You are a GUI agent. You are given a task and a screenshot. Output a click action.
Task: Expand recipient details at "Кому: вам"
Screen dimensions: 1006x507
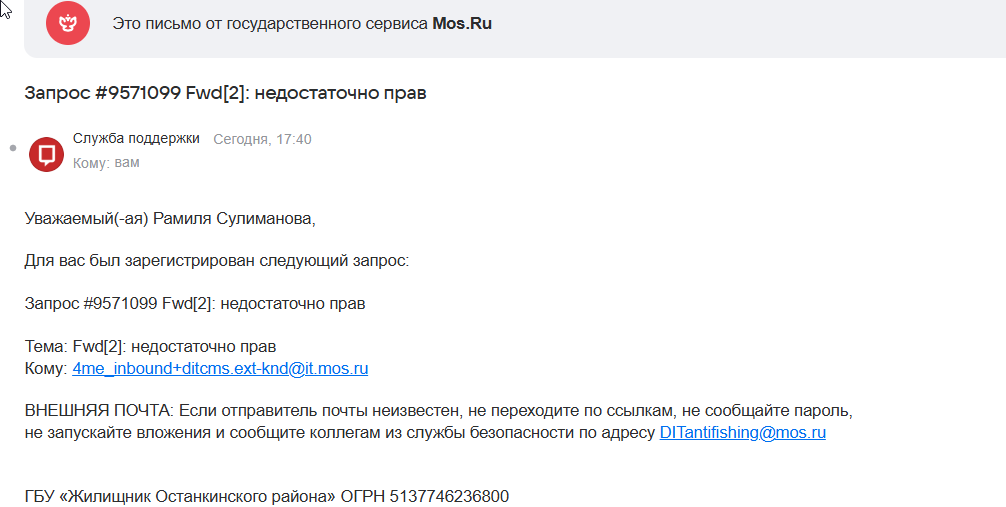tap(106, 162)
